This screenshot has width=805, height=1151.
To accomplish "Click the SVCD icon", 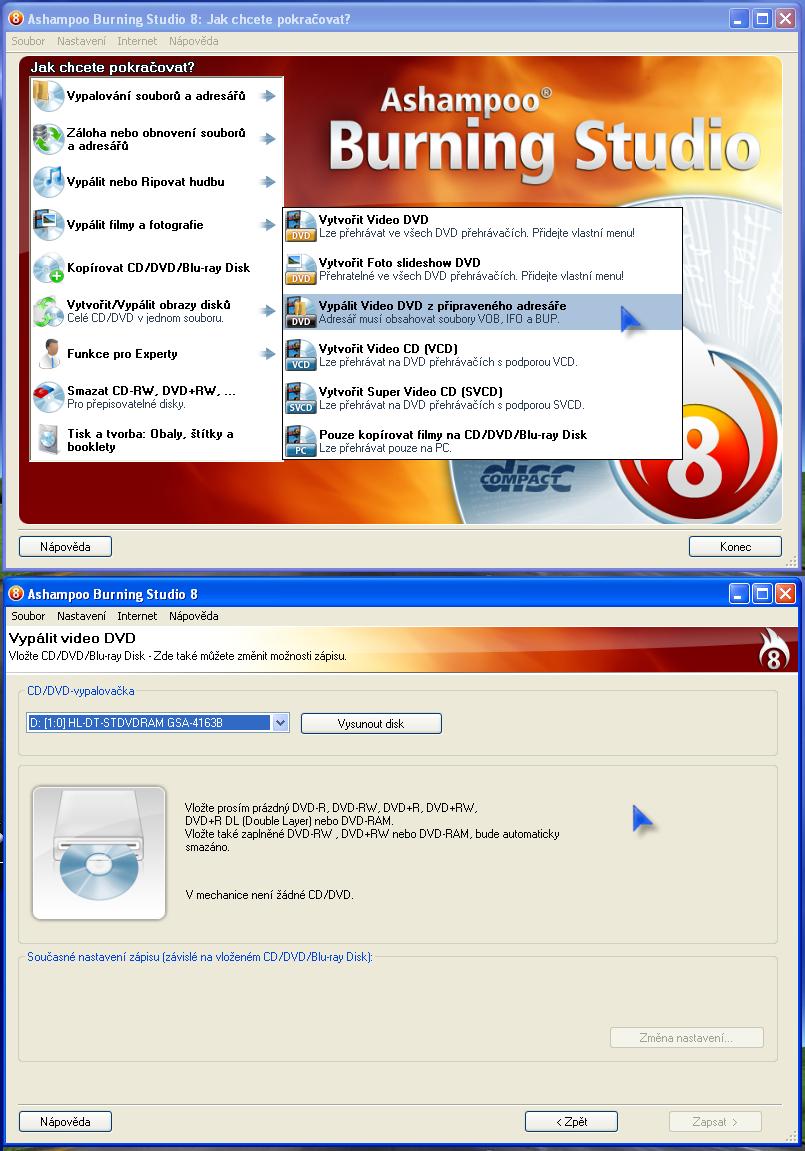I will click(x=300, y=398).
